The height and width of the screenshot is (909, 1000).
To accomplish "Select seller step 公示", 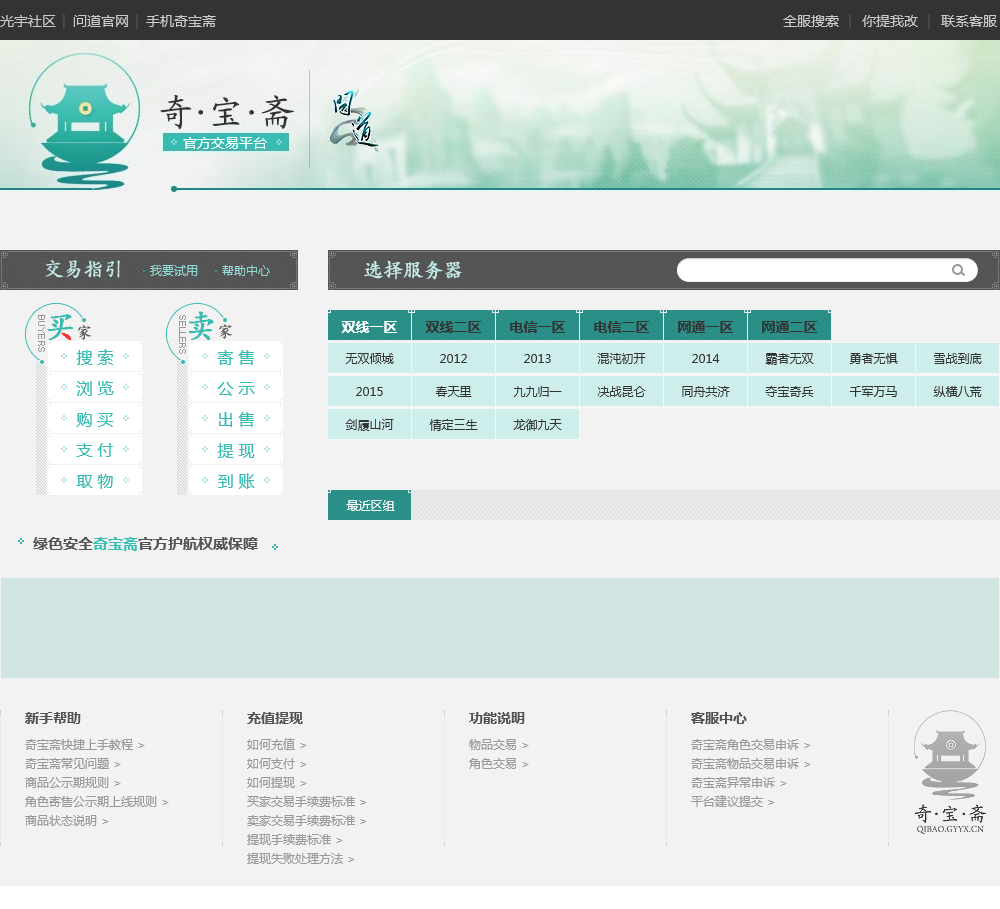I will click(236, 388).
